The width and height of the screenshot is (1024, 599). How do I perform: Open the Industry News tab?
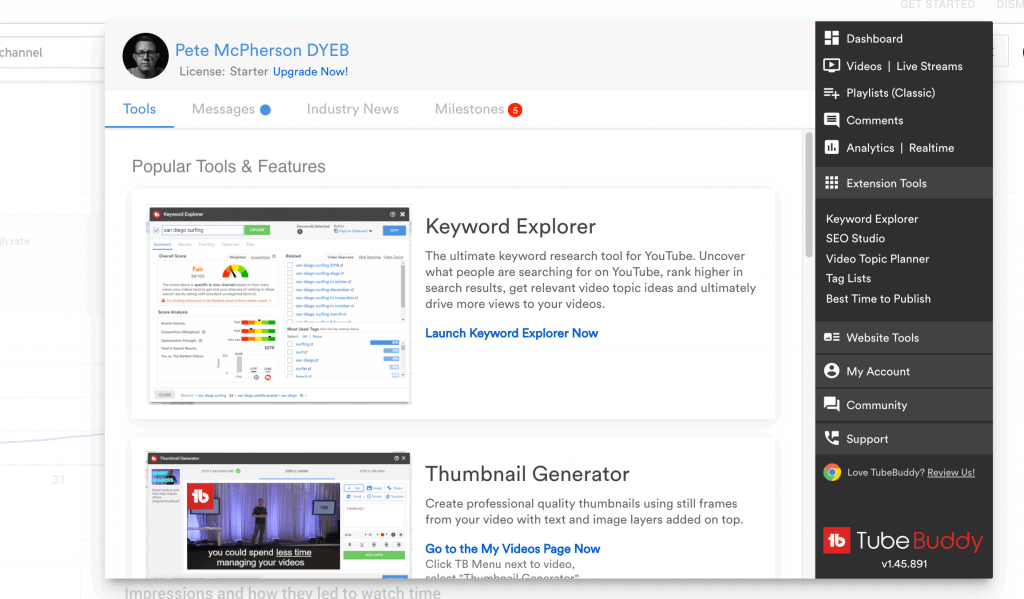point(353,109)
